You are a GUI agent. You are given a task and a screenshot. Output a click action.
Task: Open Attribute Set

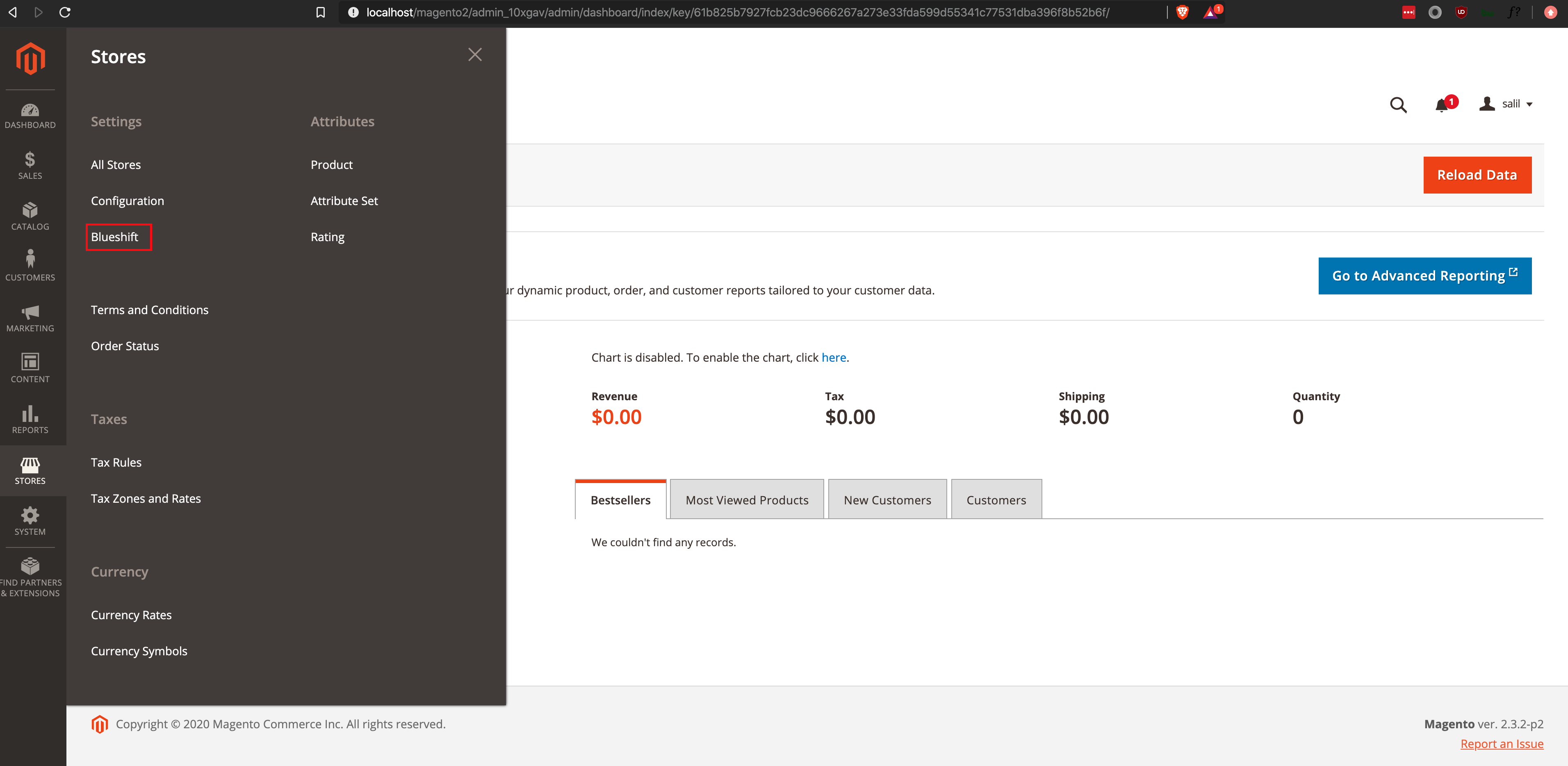pyautogui.click(x=344, y=201)
